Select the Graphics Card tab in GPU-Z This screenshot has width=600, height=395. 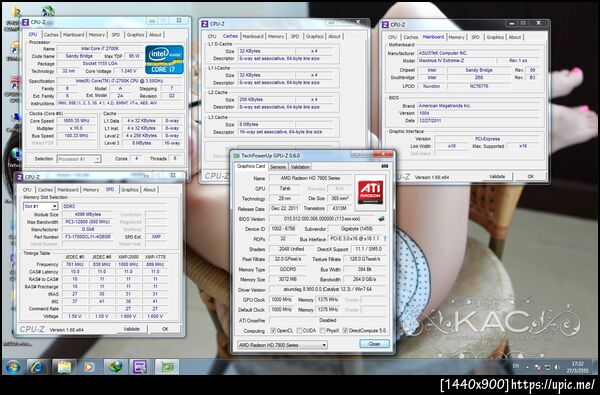251,166
